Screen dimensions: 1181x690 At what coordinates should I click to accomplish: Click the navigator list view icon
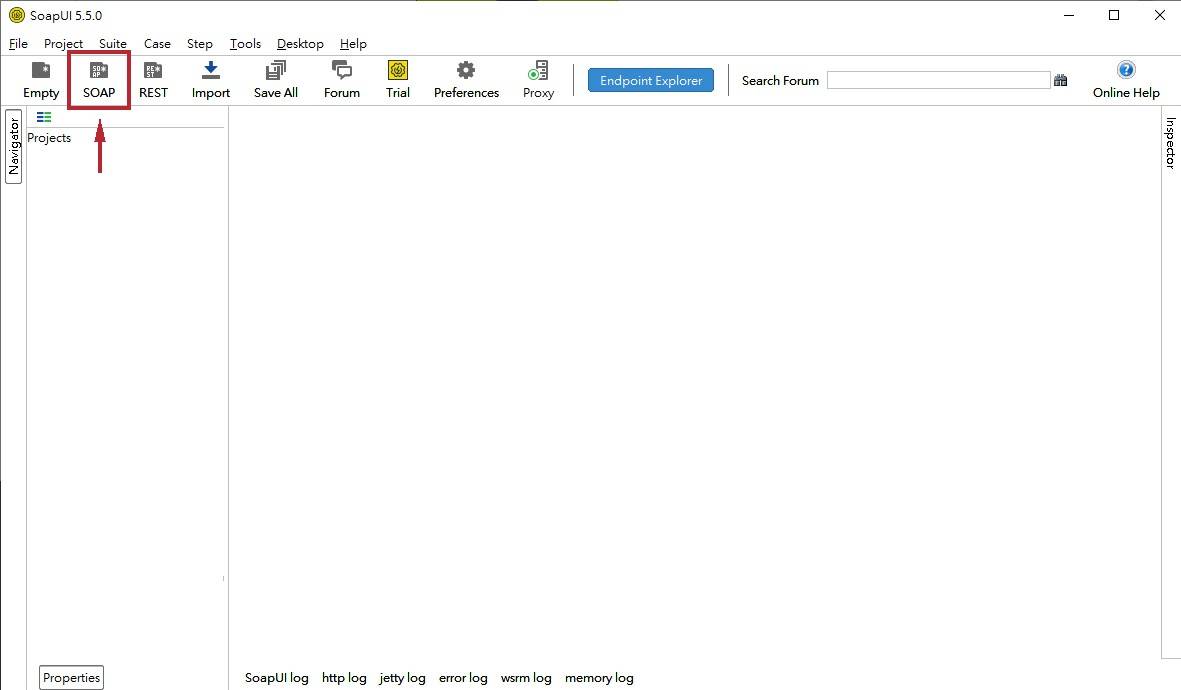pyautogui.click(x=44, y=117)
